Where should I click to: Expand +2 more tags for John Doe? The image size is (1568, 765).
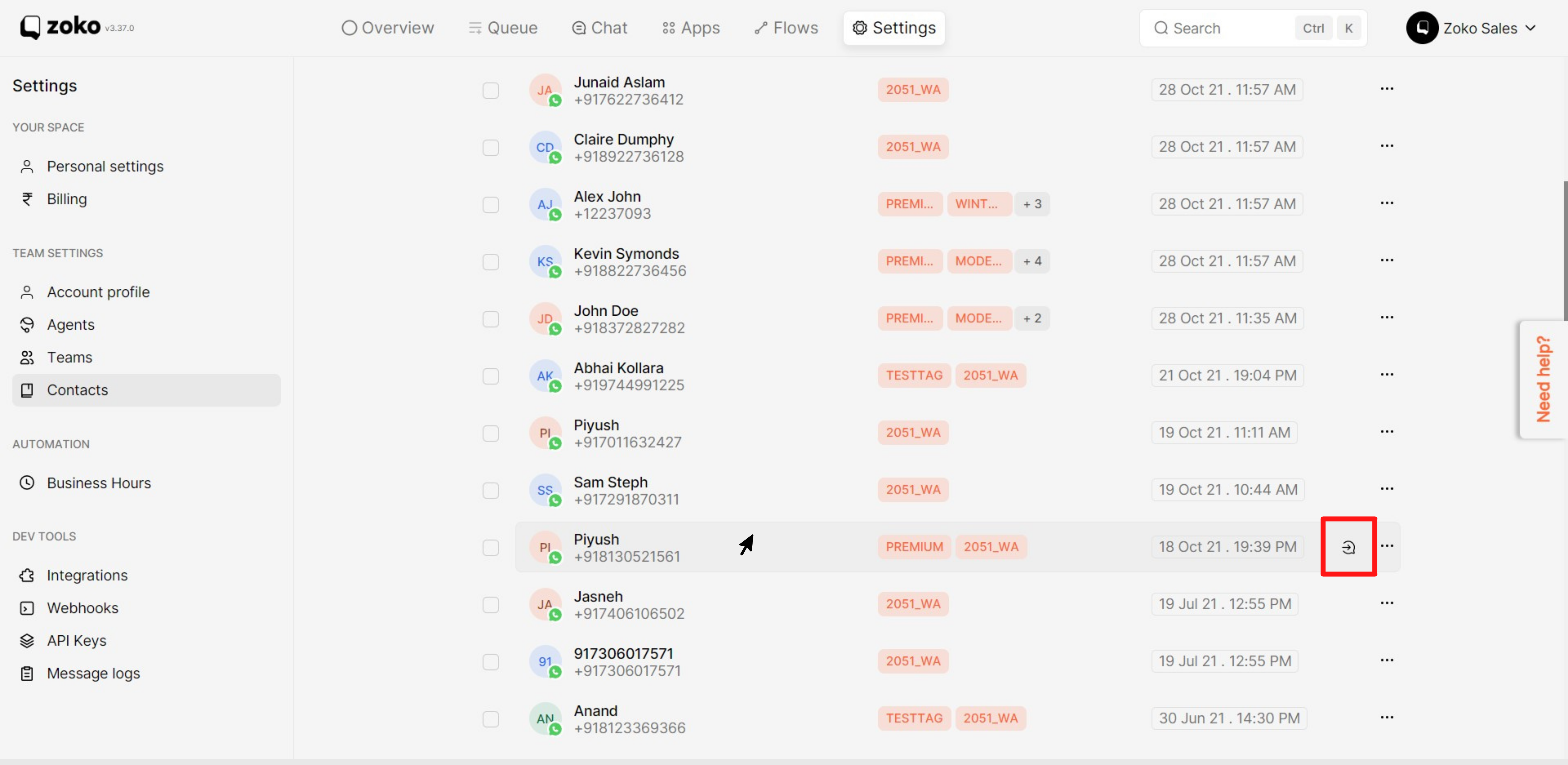[1032, 318]
